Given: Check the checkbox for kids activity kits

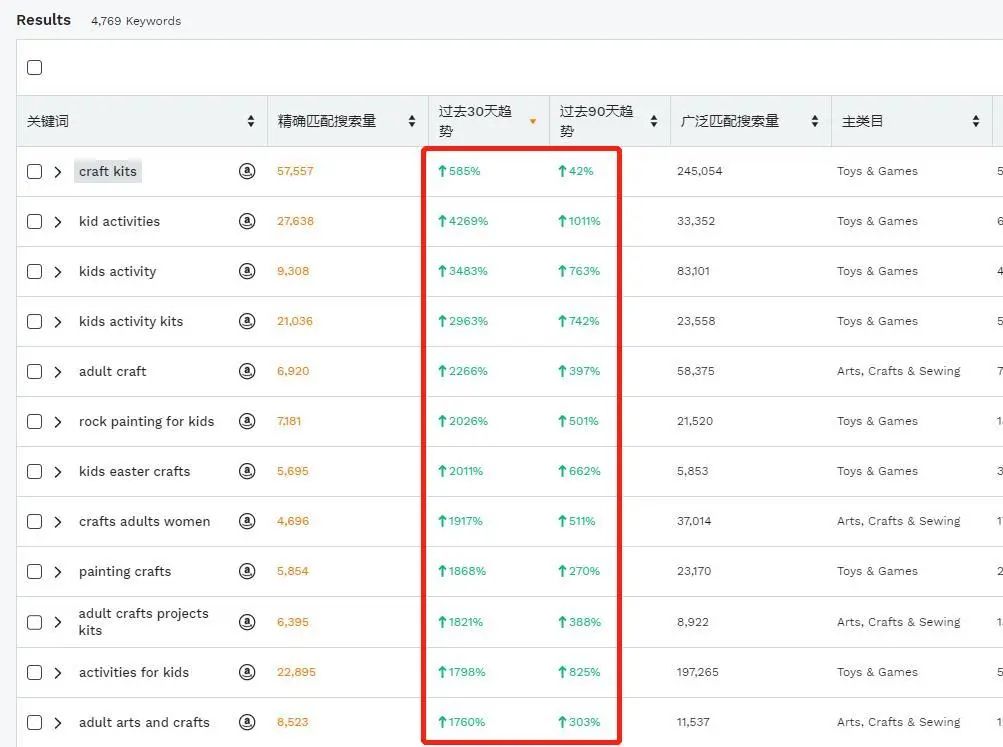Looking at the screenshot, I should (34, 321).
